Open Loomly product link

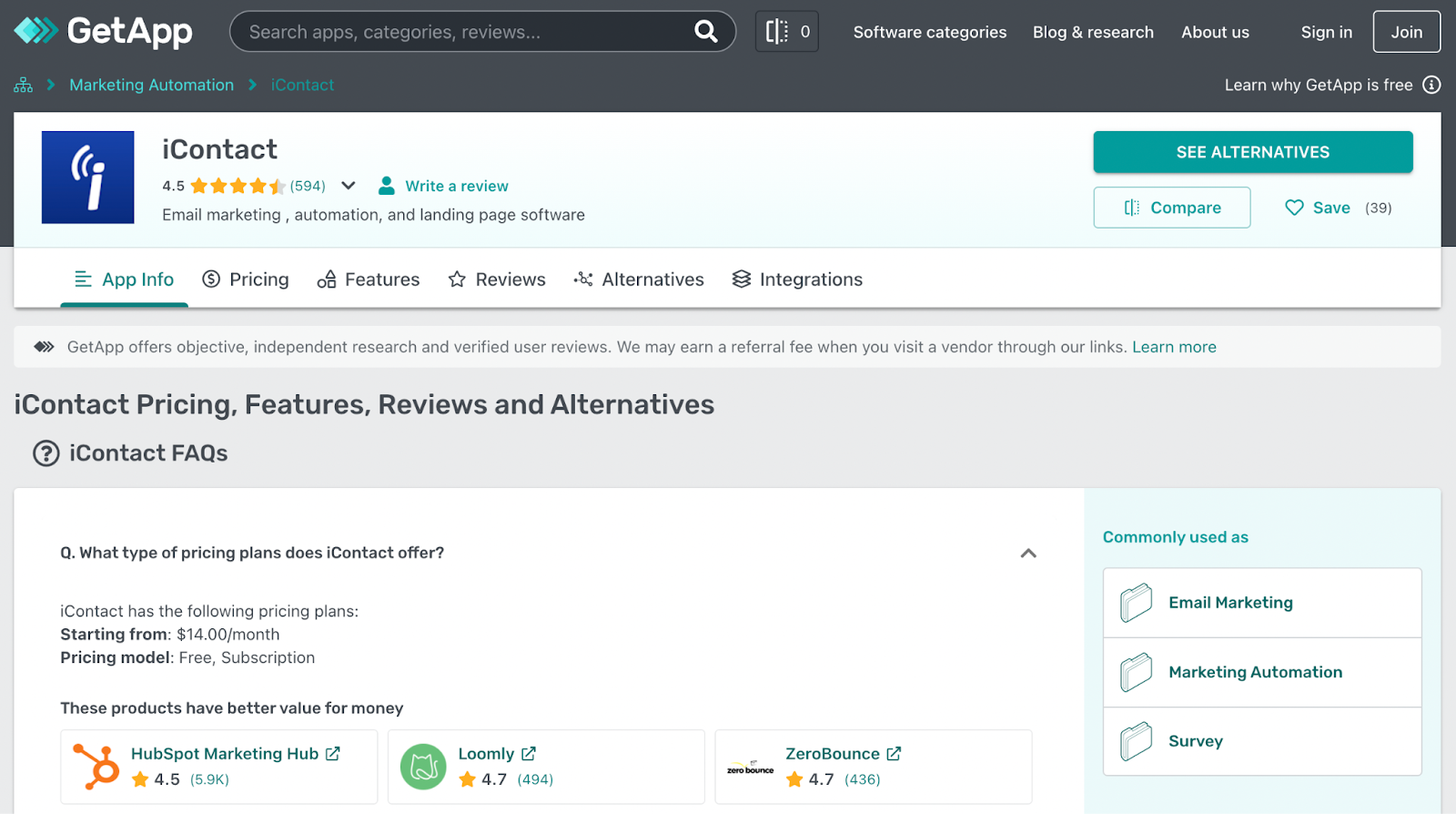tap(486, 754)
